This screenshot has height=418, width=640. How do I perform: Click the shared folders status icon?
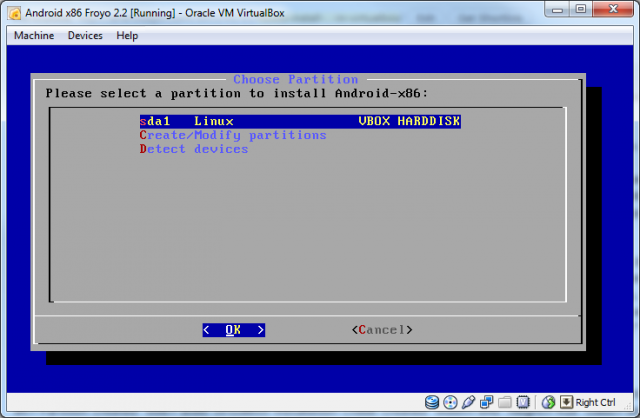(x=505, y=402)
